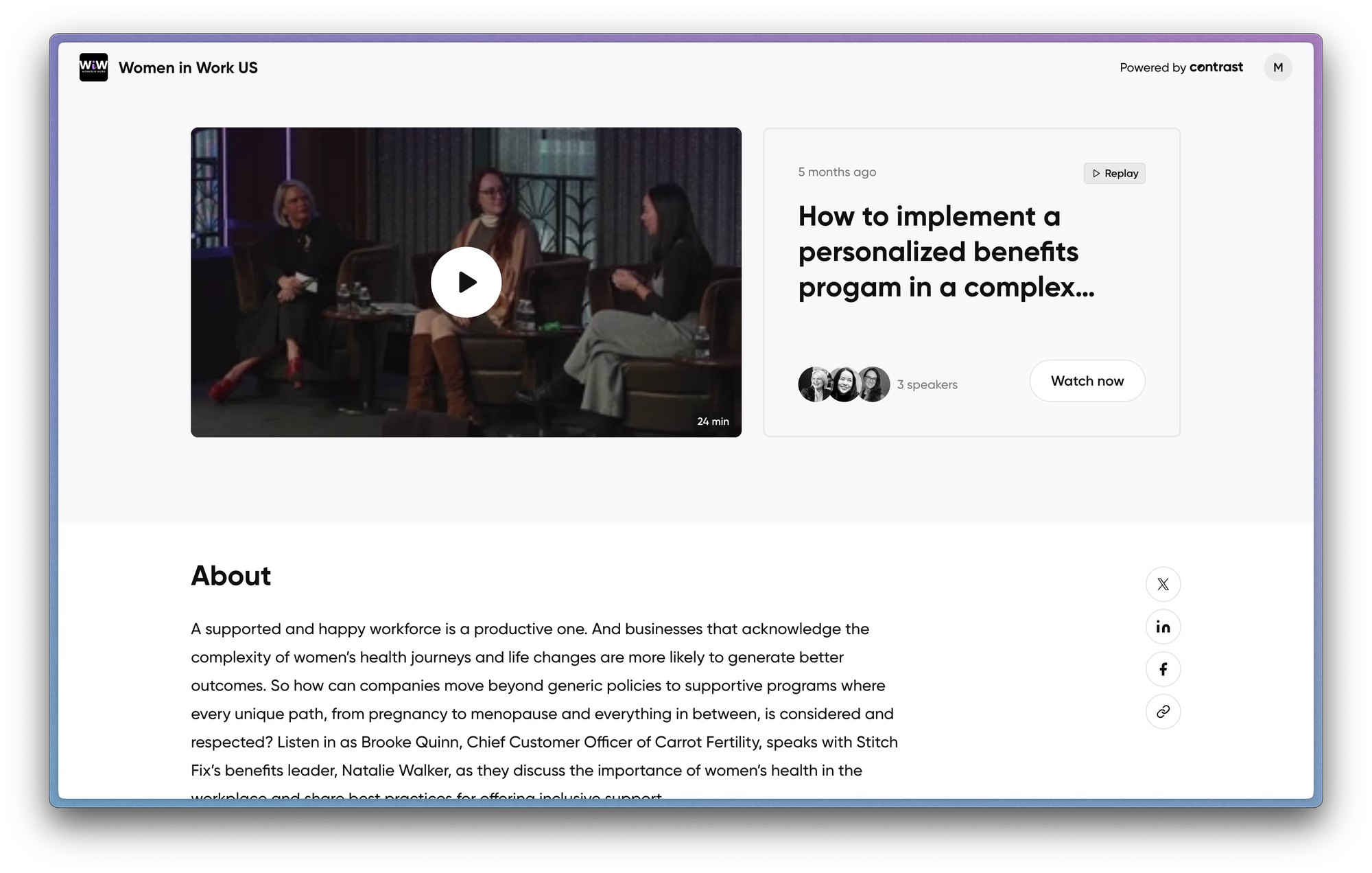Click the Replay play icon
This screenshot has height=873, width=1372.
[1096, 173]
